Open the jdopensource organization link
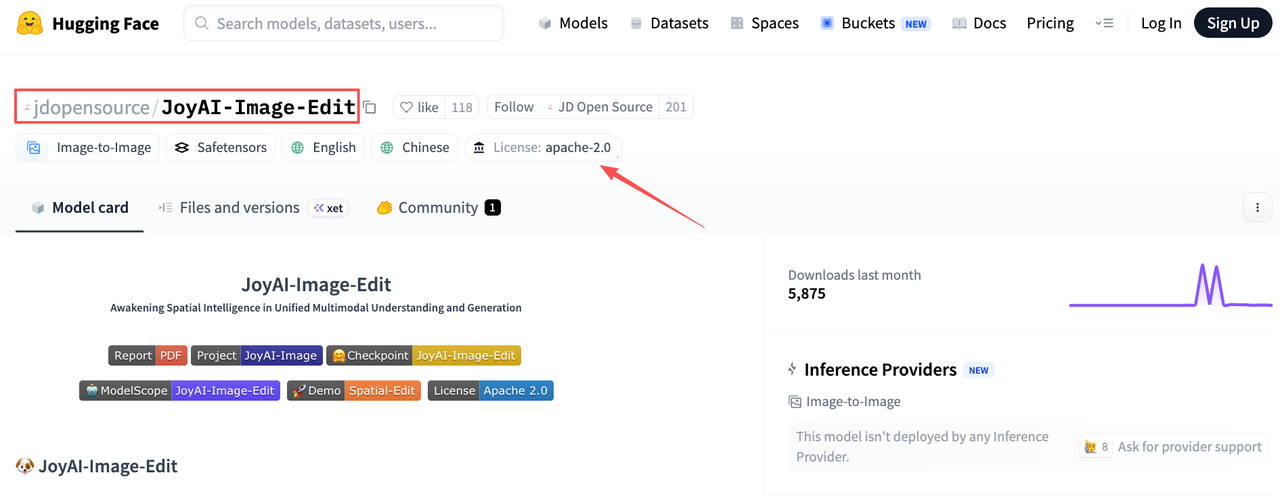Viewport: 1280px width, 498px height. [91, 107]
